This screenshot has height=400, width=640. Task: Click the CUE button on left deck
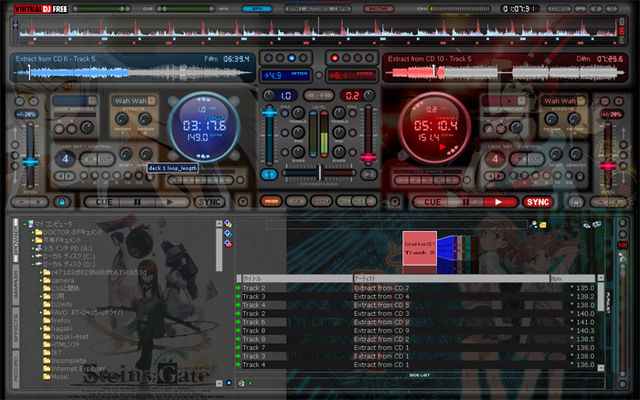[104, 202]
